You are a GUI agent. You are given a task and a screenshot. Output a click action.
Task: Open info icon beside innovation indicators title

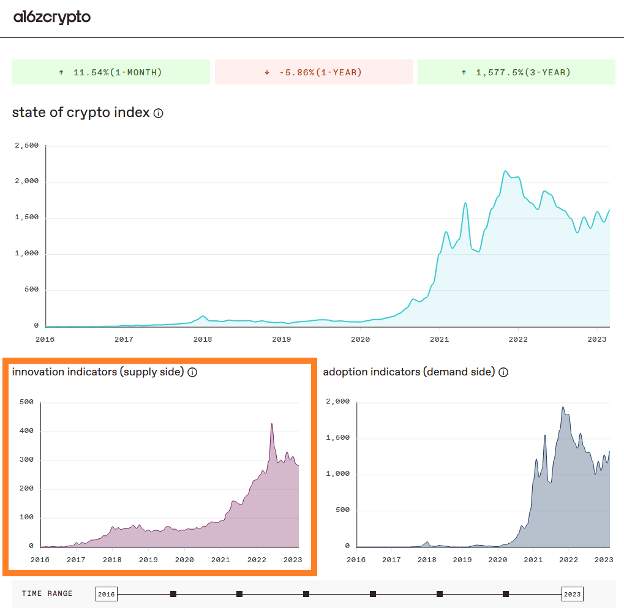192,372
